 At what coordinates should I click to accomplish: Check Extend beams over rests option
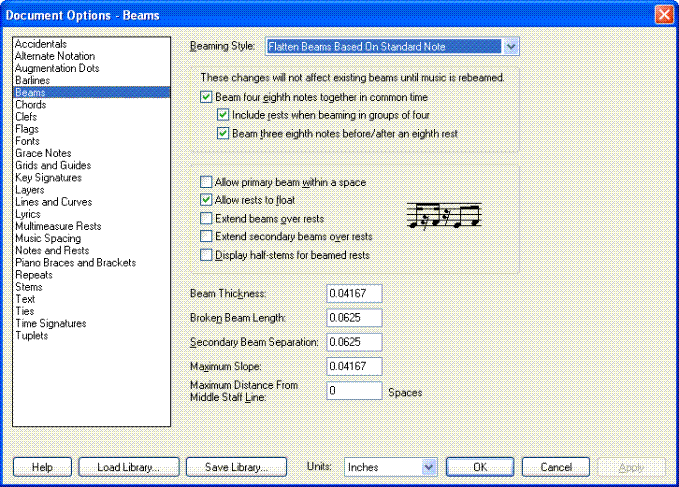point(207,219)
